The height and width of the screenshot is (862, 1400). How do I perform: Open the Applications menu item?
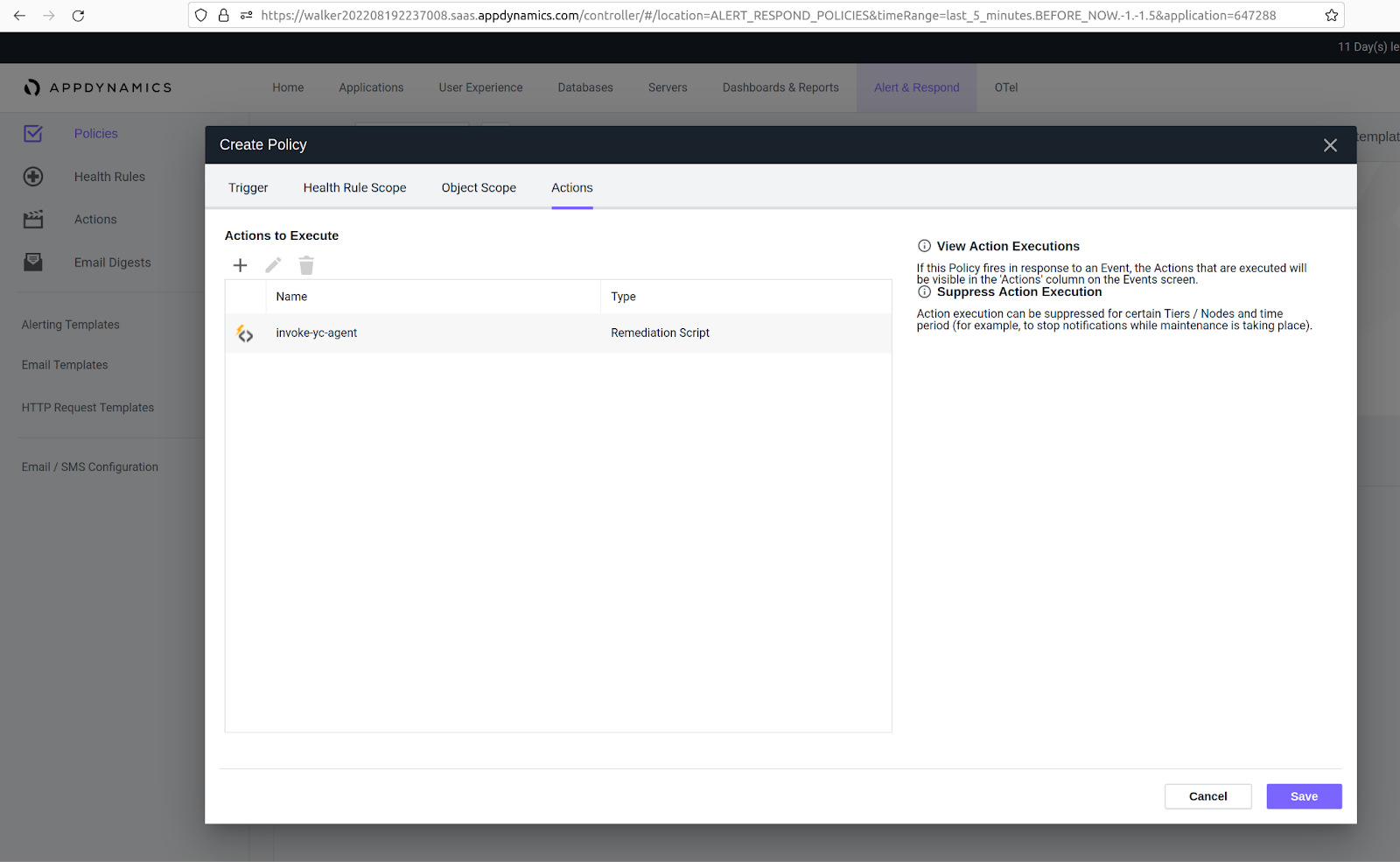(x=371, y=88)
